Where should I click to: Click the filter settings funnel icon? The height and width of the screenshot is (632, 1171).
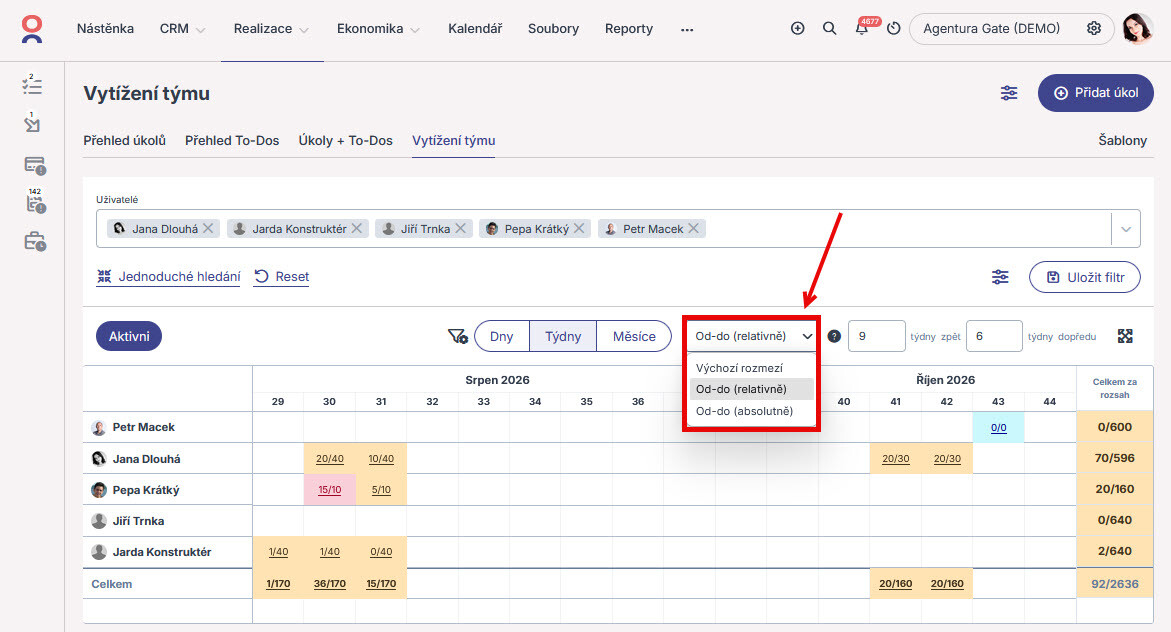pyautogui.click(x=457, y=337)
